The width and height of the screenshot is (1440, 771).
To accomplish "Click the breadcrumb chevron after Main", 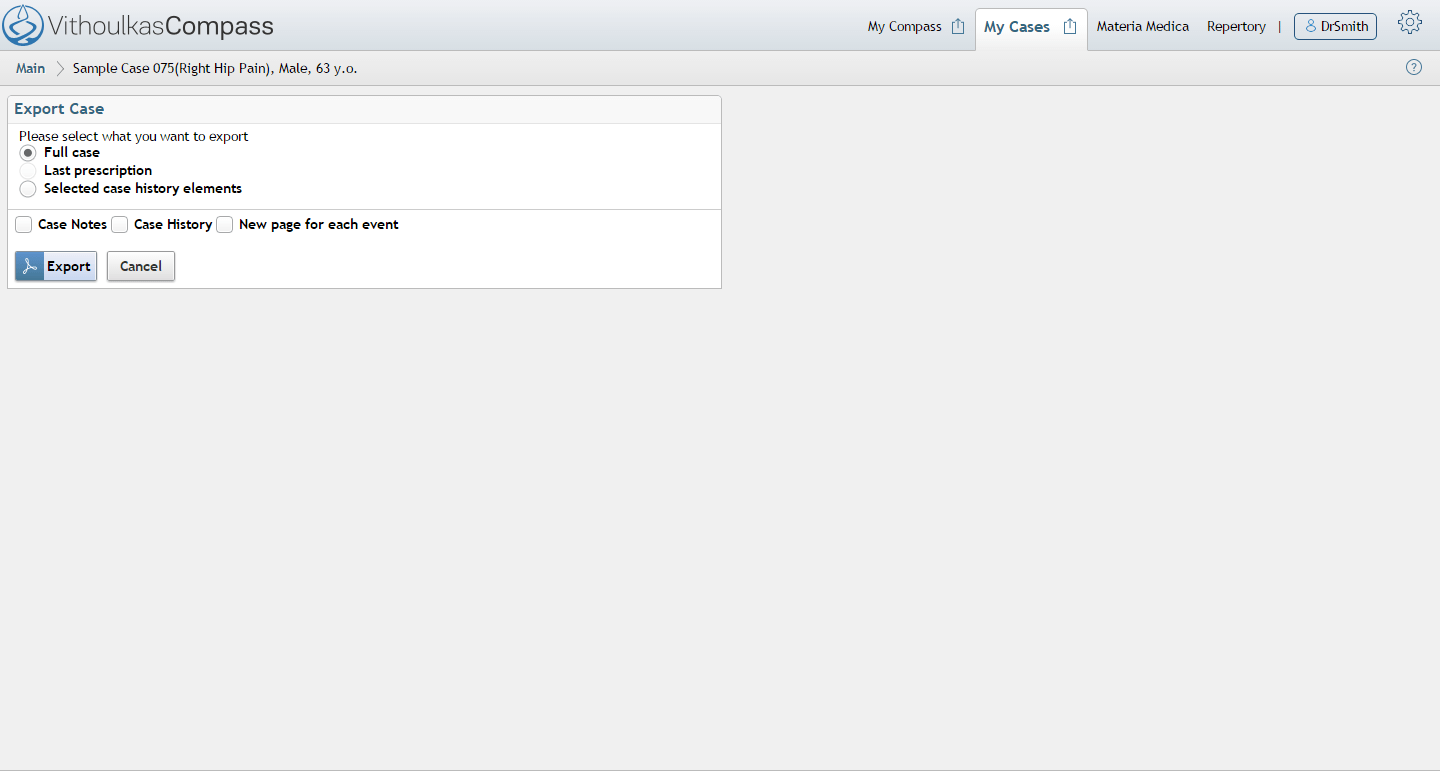I will 60,68.
